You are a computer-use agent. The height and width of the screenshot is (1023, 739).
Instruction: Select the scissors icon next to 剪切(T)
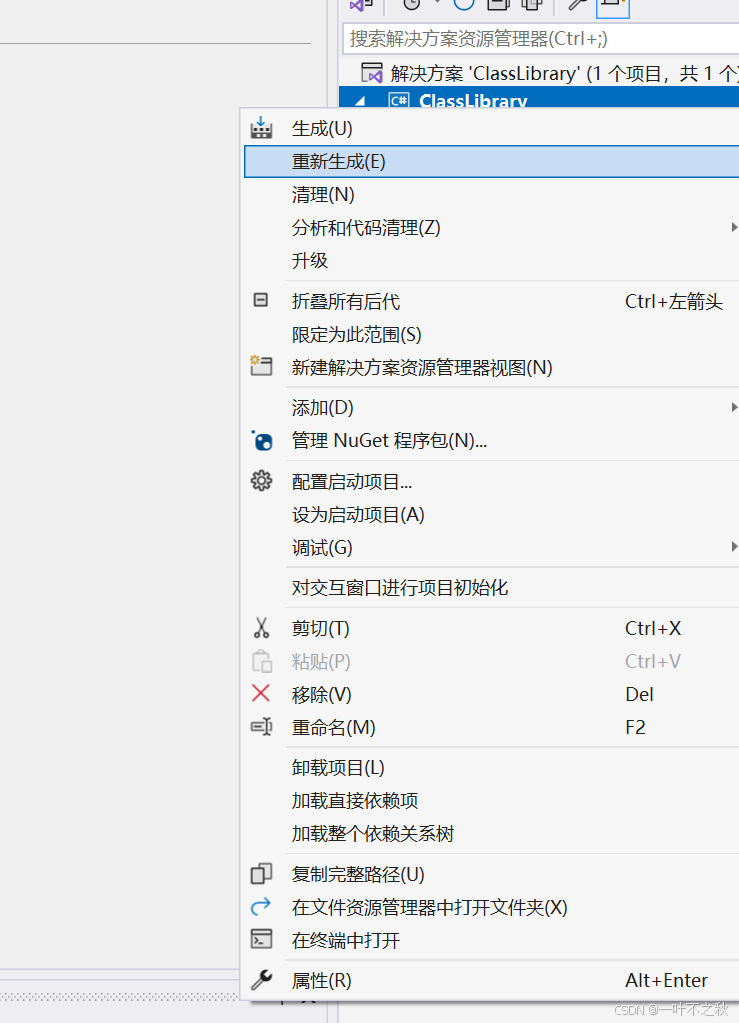261,628
